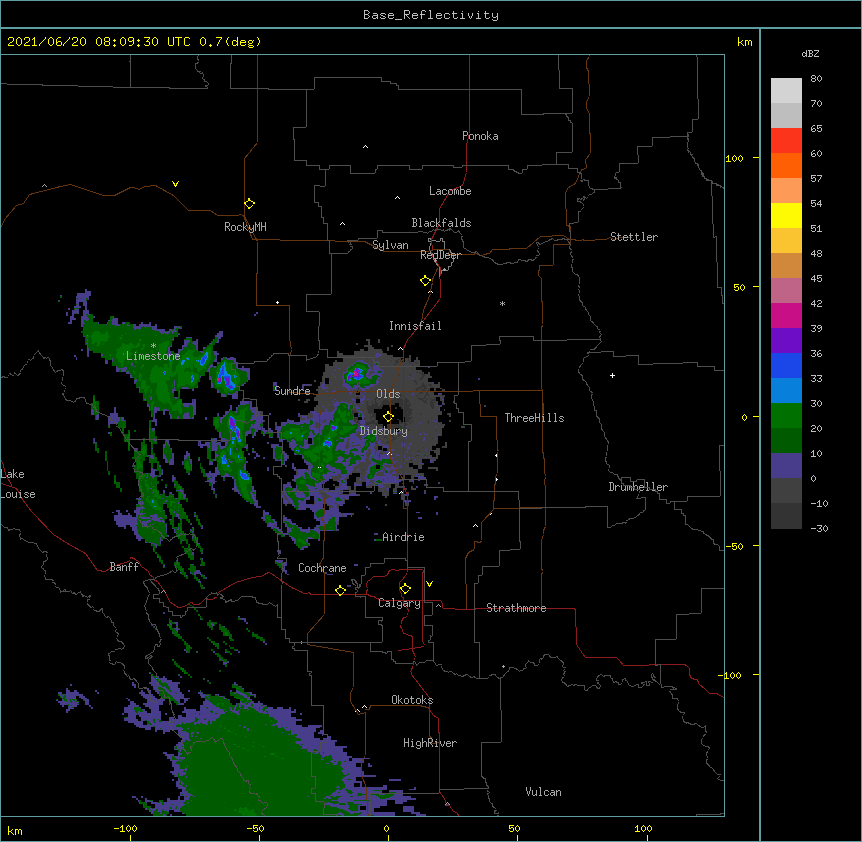
Task: Click the Strathmore label
Action: point(516,608)
